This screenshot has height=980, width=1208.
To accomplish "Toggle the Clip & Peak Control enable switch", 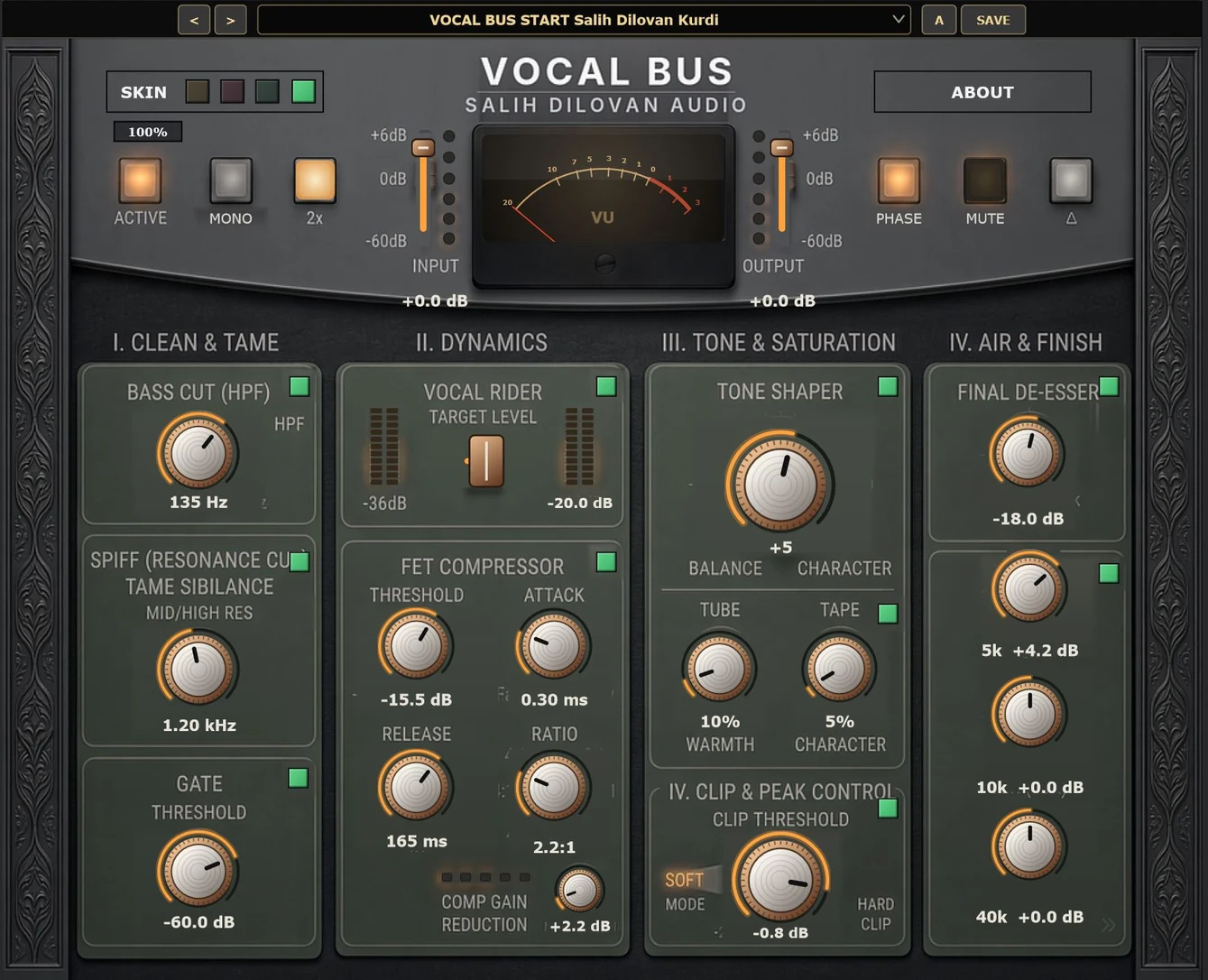I will click(x=888, y=808).
